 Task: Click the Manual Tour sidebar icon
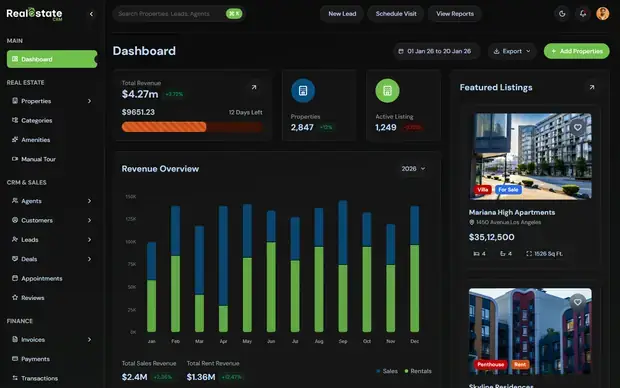(15, 159)
